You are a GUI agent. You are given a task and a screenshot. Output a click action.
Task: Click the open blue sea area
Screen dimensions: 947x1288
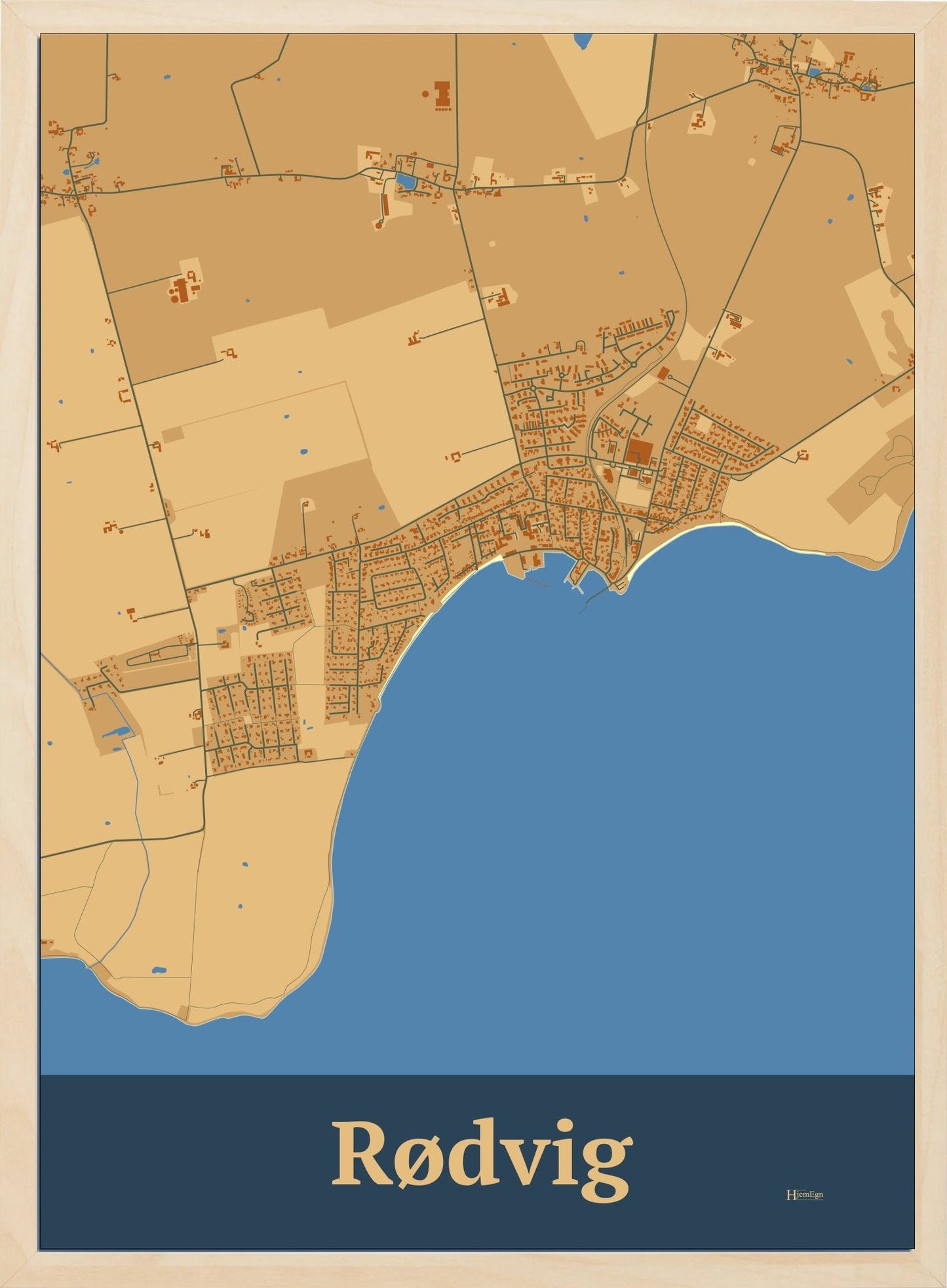(623, 819)
